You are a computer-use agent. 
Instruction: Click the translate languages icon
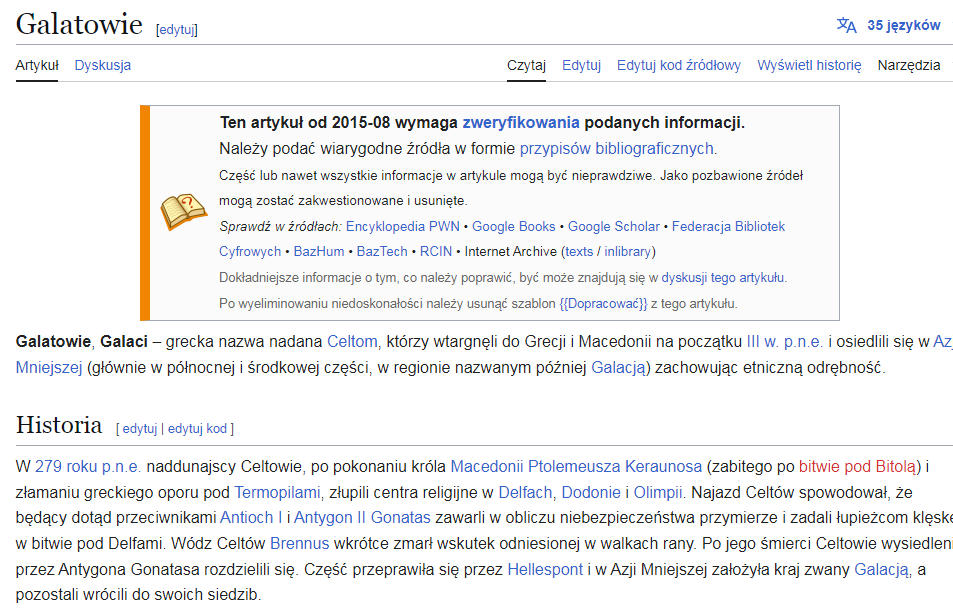click(x=846, y=26)
